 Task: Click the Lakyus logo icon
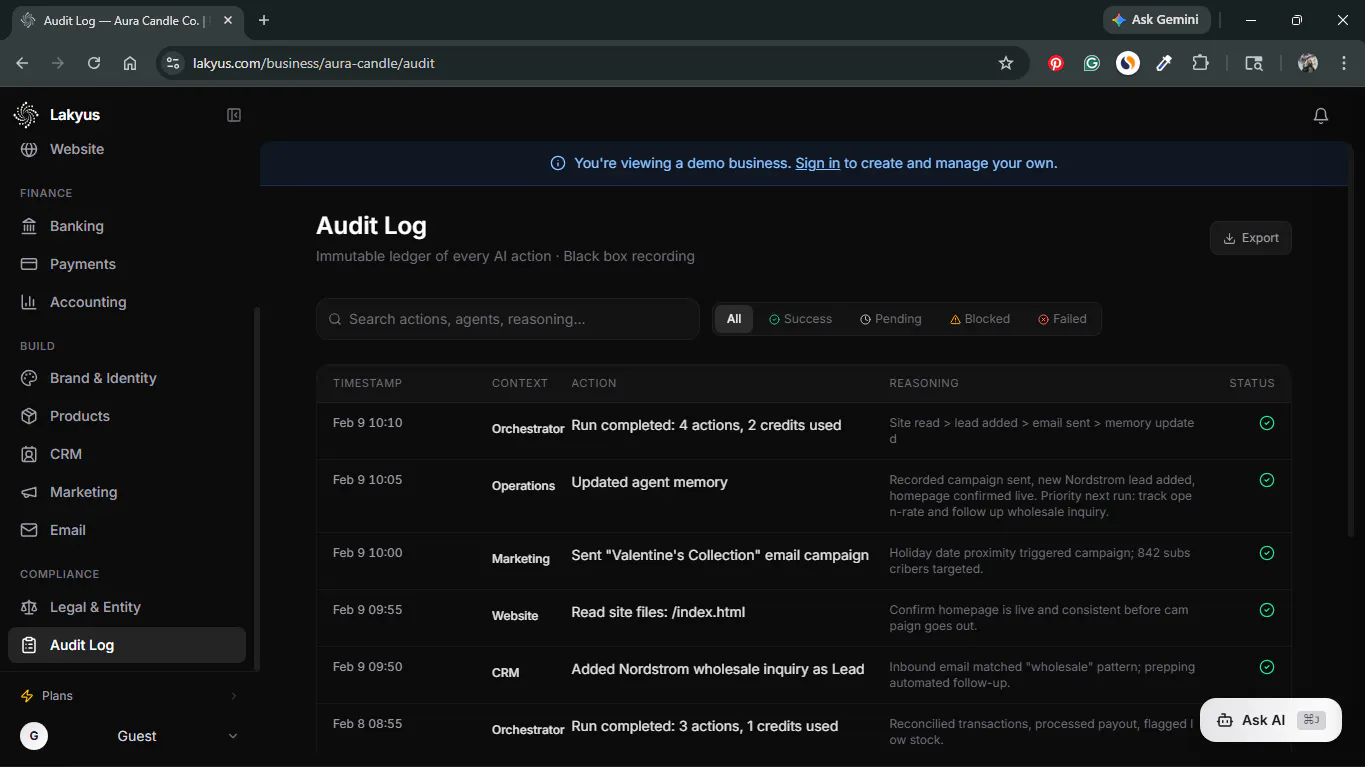tap(26, 115)
